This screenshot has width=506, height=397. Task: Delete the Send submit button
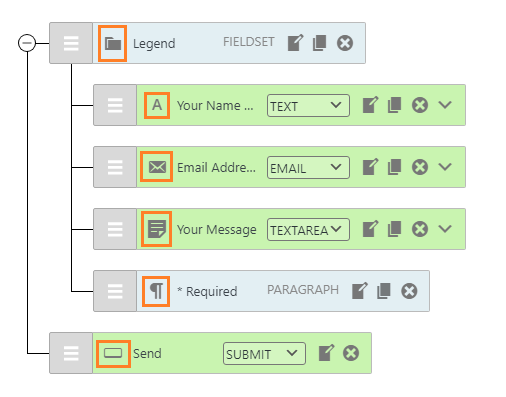[351, 353]
